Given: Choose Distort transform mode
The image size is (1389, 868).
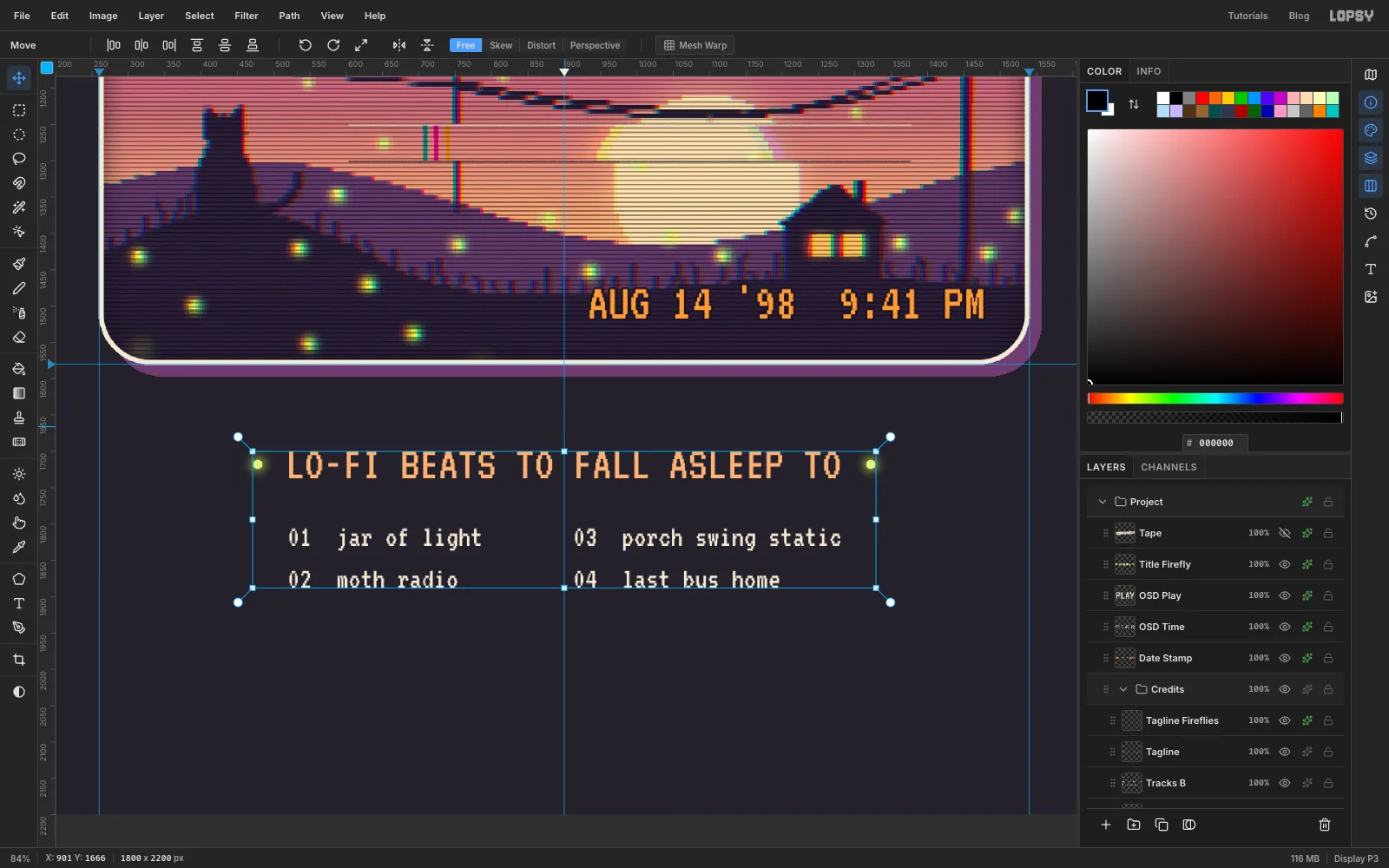Looking at the screenshot, I should point(541,45).
